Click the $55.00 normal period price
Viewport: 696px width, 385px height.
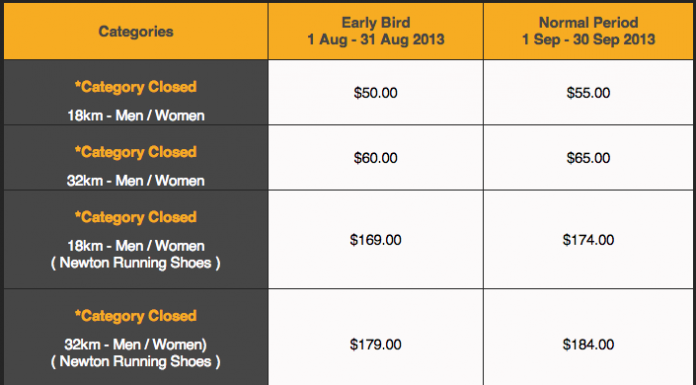588,93
